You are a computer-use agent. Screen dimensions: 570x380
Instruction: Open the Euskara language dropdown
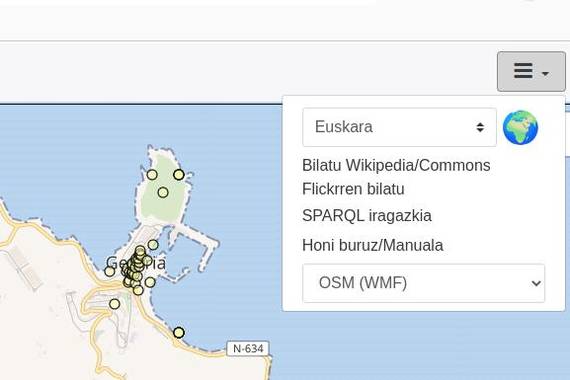pyautogui.click(x=399, y=127)
